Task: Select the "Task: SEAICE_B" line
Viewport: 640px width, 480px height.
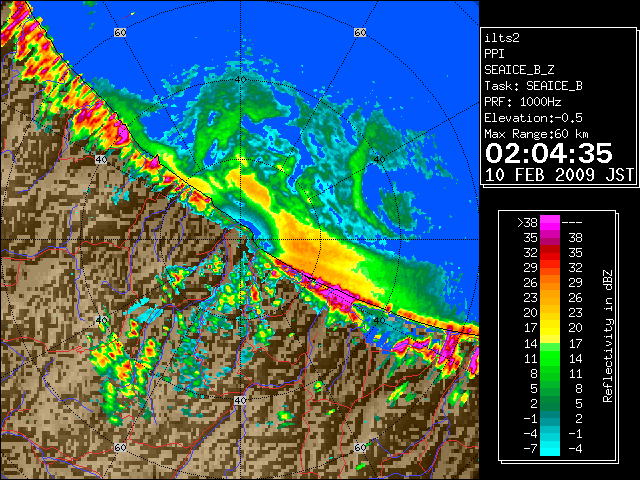Action: pos(533,86)
